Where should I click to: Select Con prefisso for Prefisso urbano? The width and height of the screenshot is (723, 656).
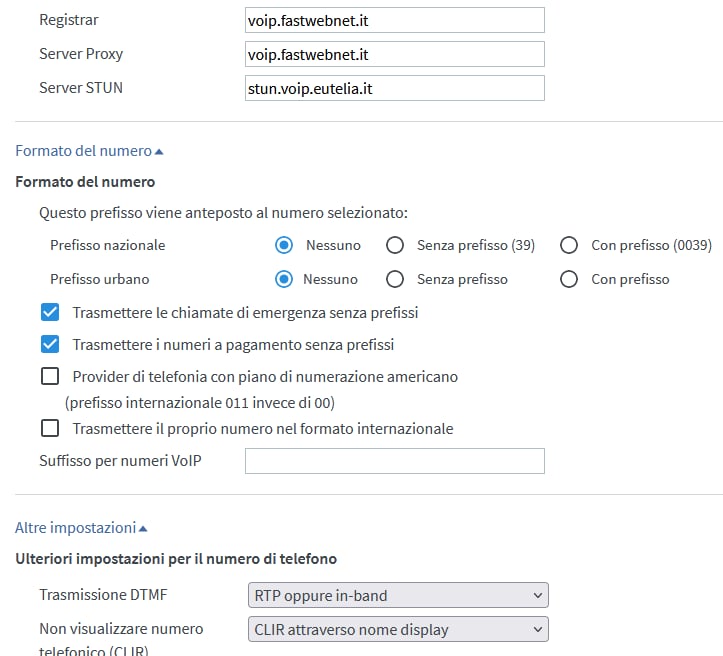tap(569, 279)
